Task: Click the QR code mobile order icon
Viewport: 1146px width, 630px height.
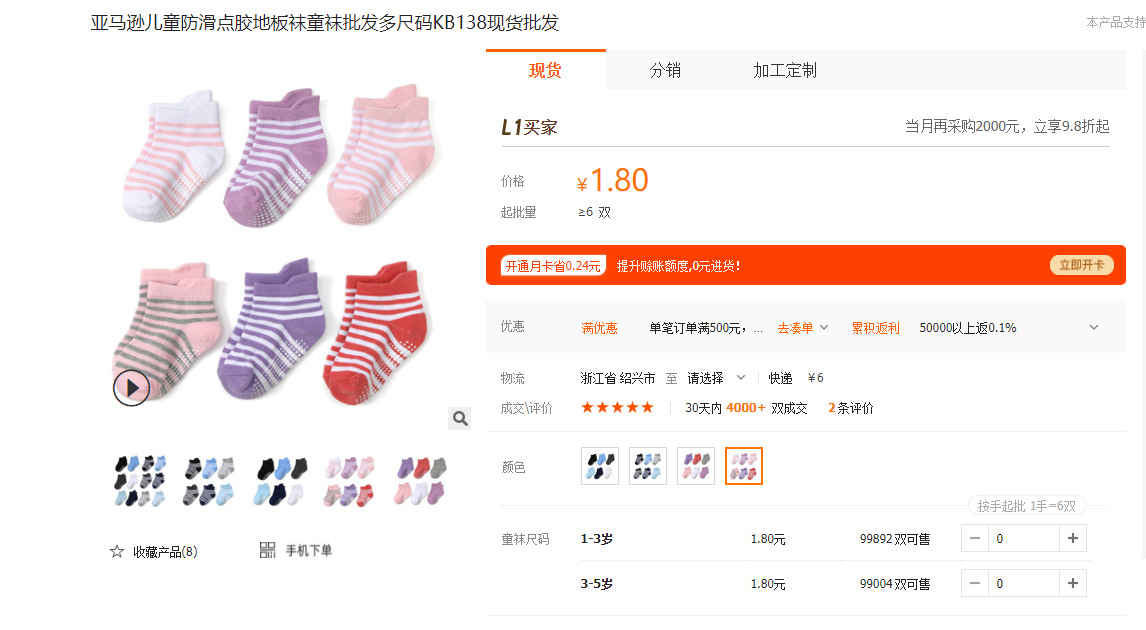Action: click(x=267, y=550)
